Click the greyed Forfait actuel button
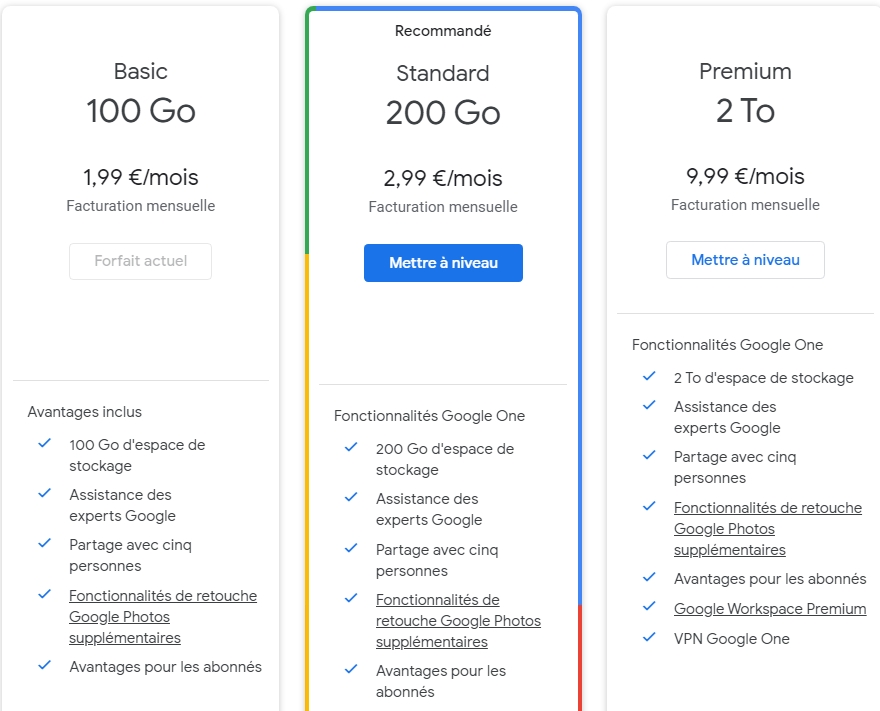 140,261
